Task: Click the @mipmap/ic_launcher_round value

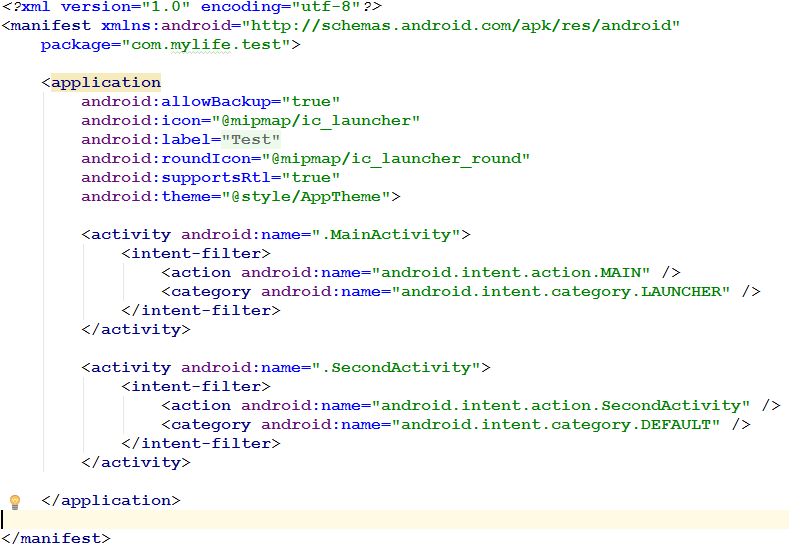Action: coord(396,159)
